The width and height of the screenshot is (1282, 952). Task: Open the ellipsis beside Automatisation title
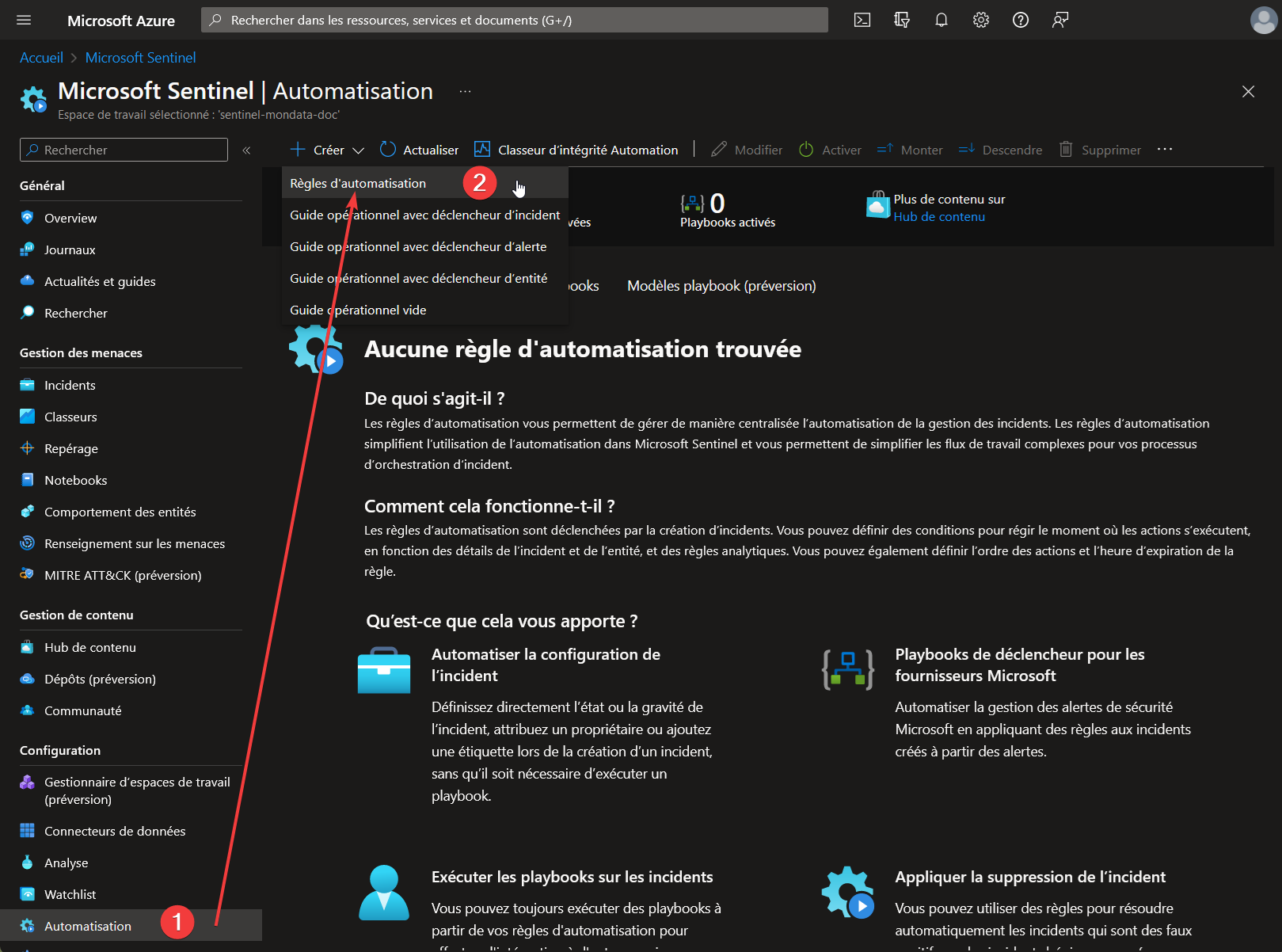coord(465,92)
